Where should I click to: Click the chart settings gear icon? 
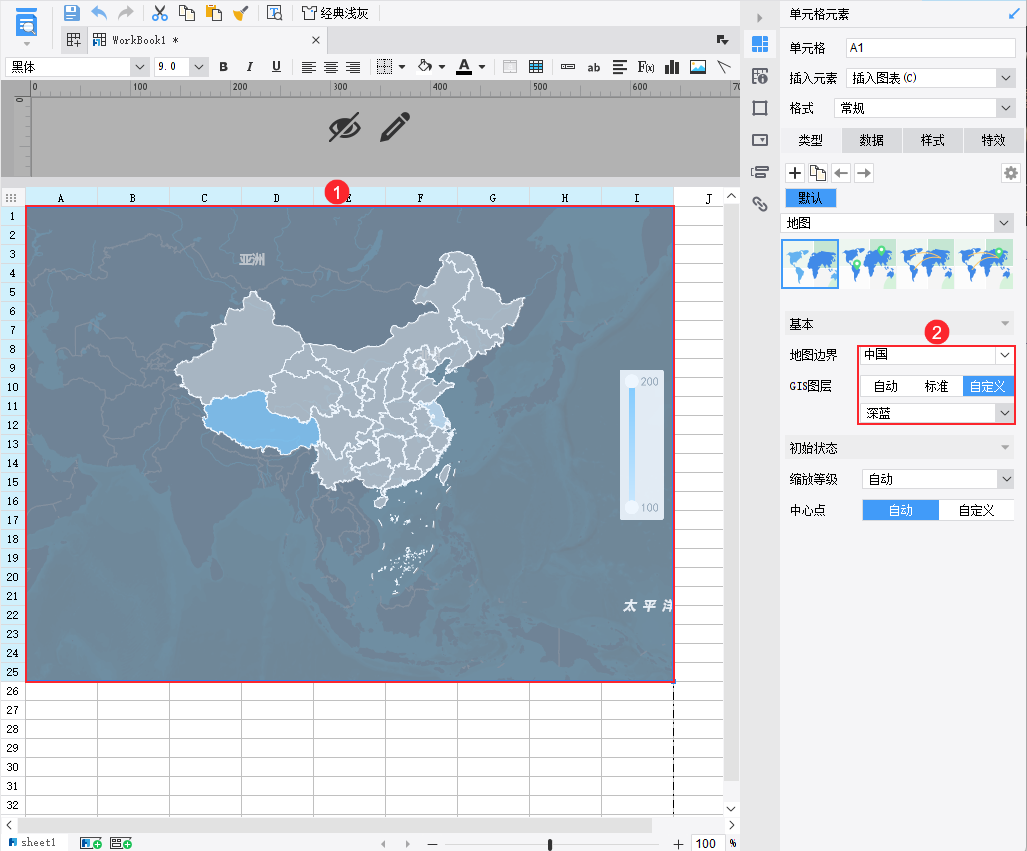(x=1010, y=173)
